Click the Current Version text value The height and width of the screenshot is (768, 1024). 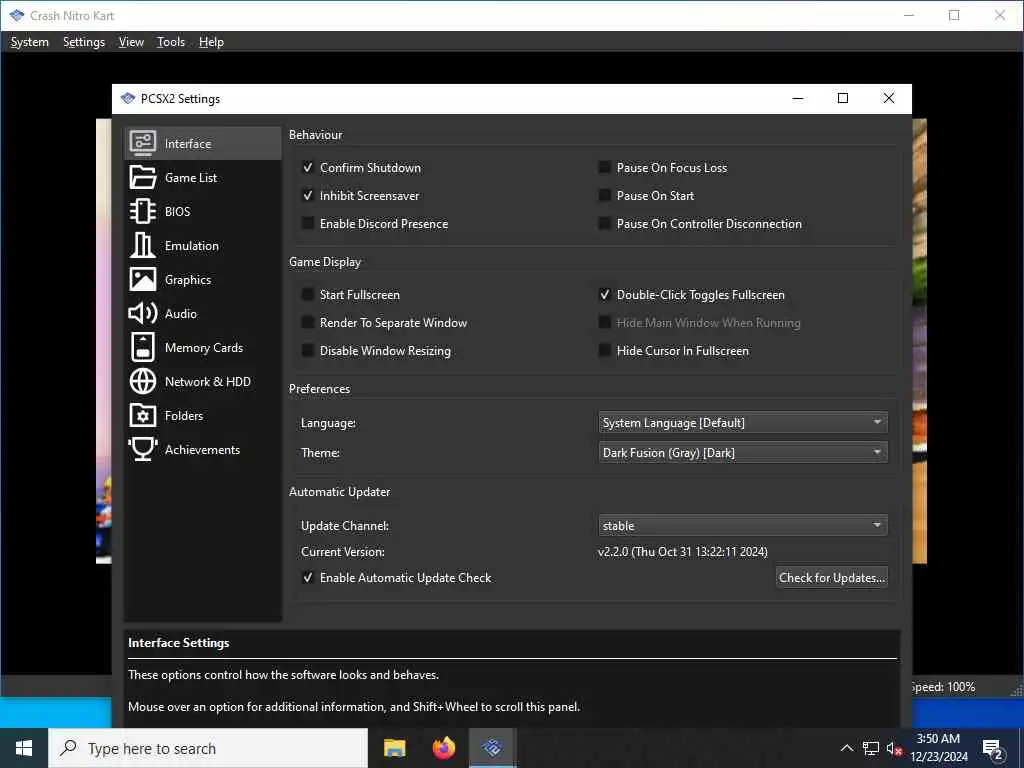coord(682,552)
